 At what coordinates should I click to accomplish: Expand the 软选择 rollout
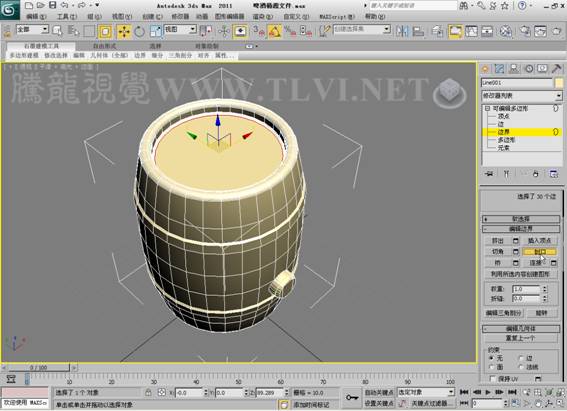click(x=521, y=219)
